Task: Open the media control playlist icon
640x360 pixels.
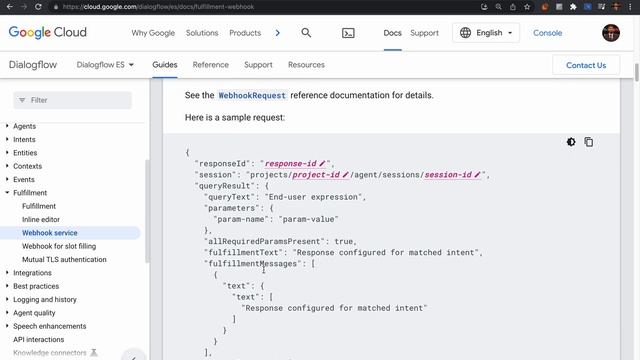Action: [x=601, y=7]
